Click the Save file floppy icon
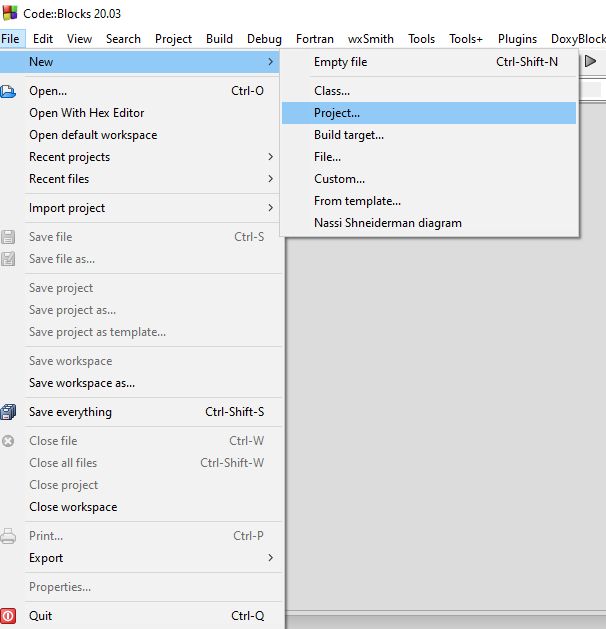 8,237
